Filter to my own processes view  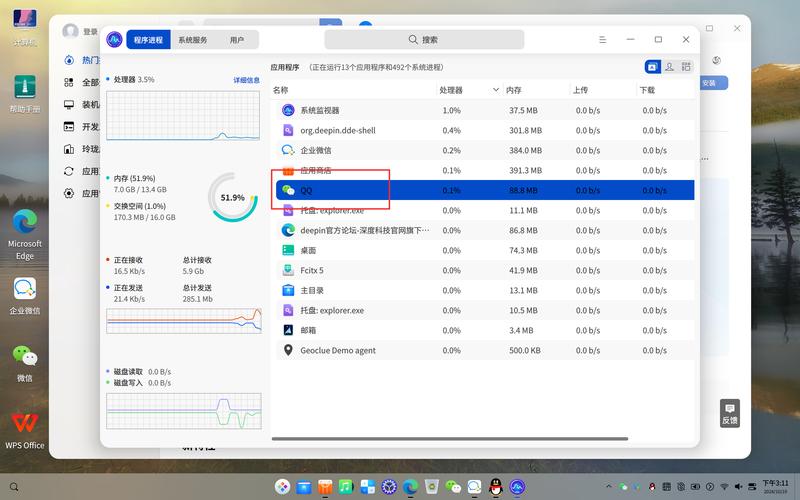pos(669,67)
